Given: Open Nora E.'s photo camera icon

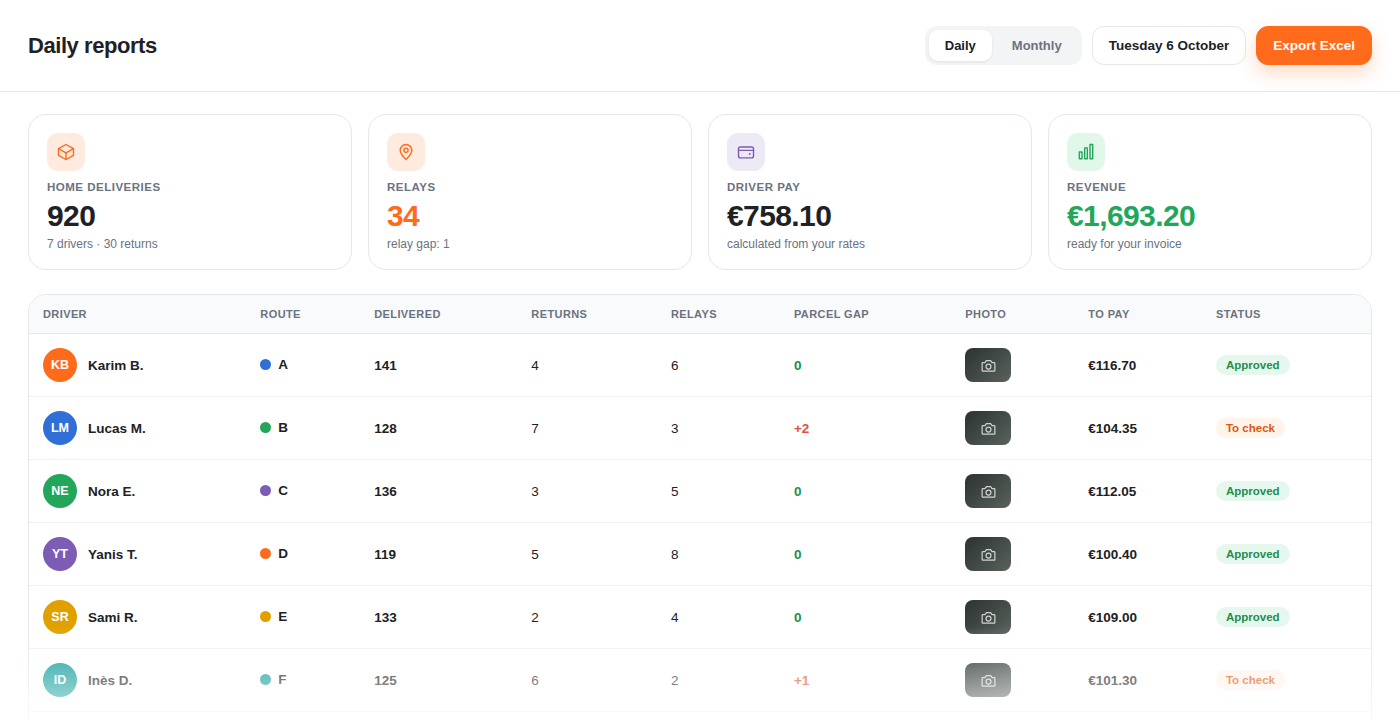Looking at the screenshot, I should tap(988, 491).
